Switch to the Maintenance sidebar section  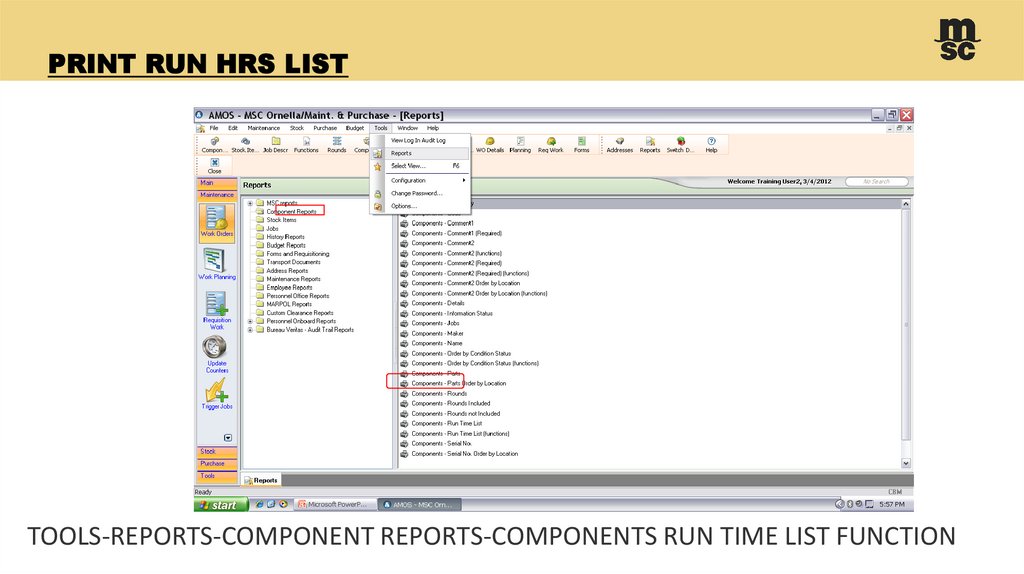click(217, 195)
